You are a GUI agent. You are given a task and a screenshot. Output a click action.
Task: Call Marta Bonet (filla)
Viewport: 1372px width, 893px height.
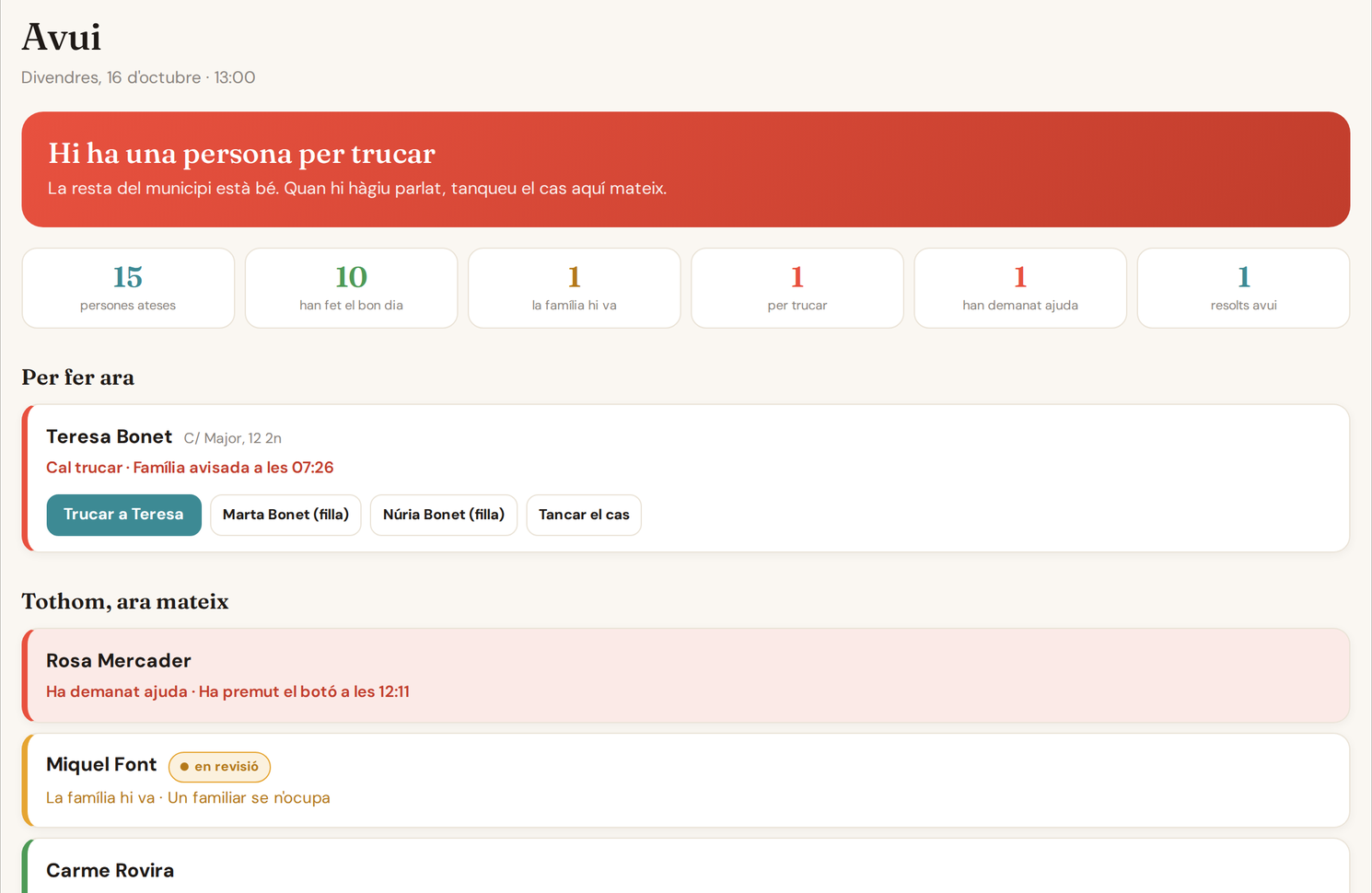(285, 515)
